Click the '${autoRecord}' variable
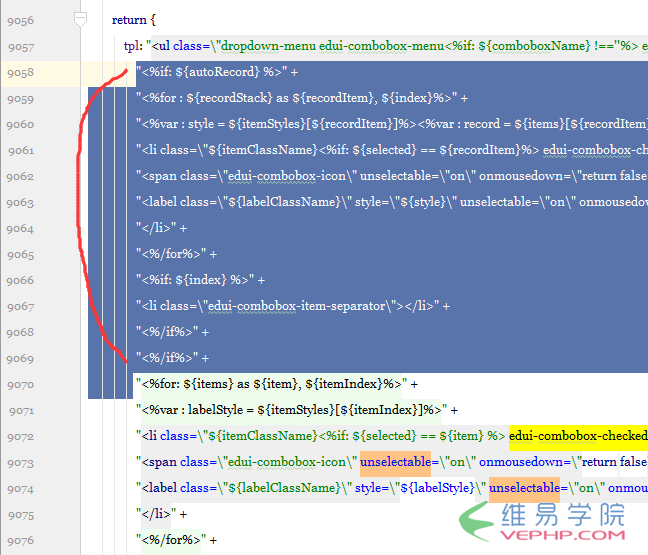This screenshot has height=555, width=648. point(217,72)
